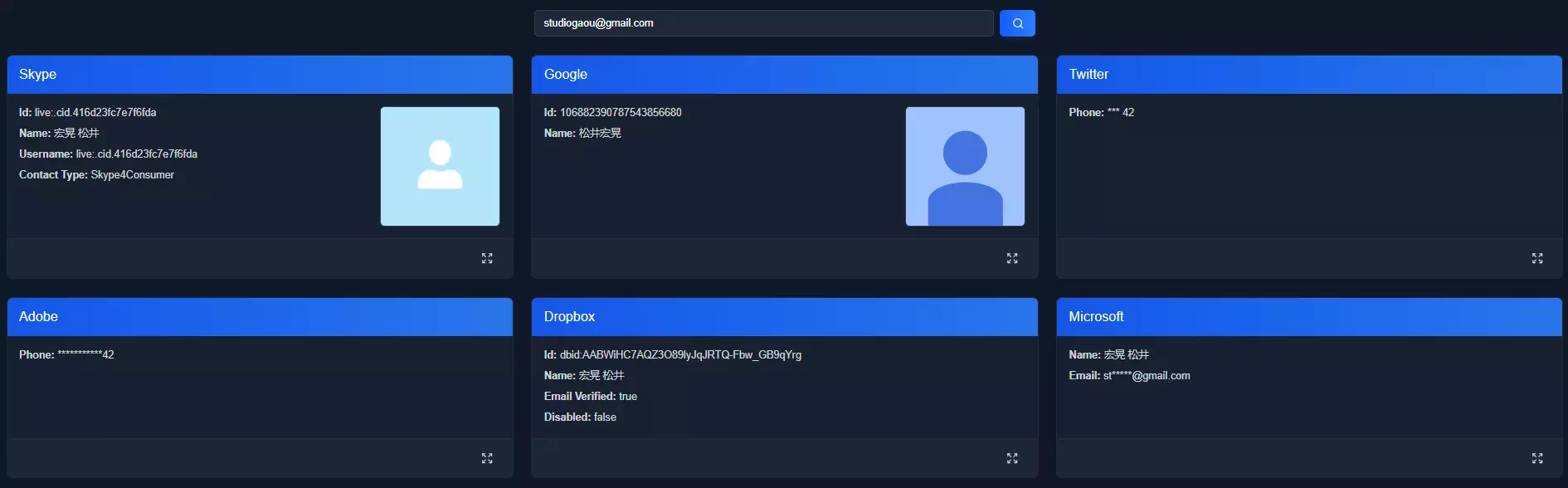Select Disabled: false text
This screenshot has width=1568, height=488.
click(x=581, y=417)
